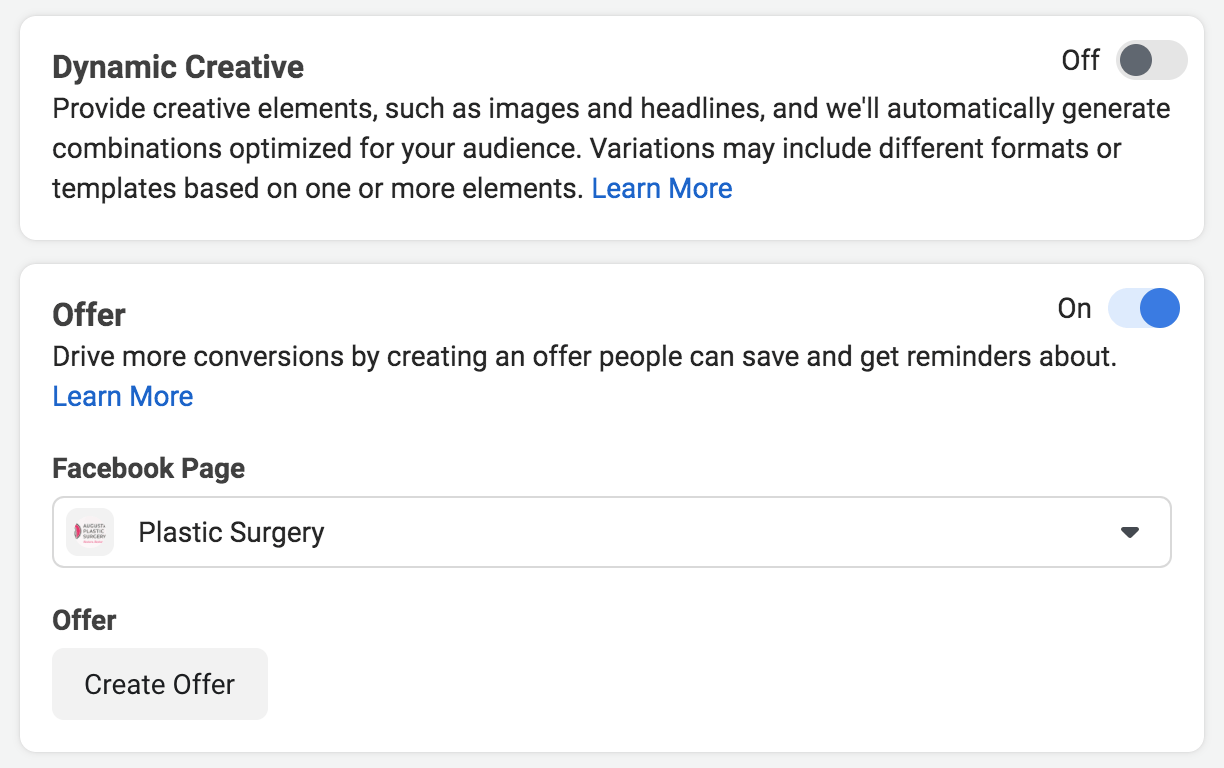Image resolution: width=1224 pixels, height=768 pixels.
Task: Click the Offer card heading text
Action: click(88, 314)
